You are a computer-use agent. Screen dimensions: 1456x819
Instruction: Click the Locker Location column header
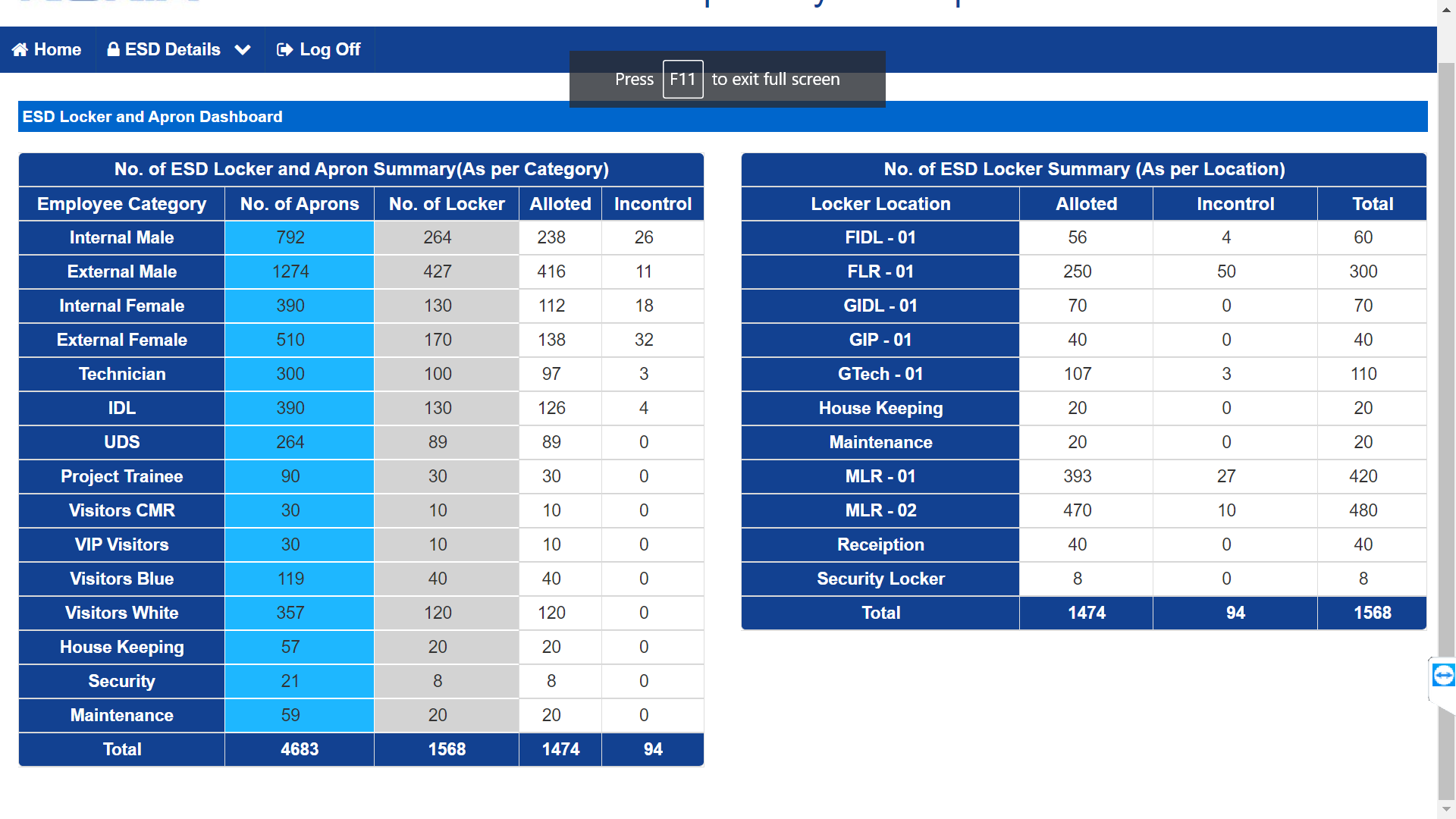point(880,204)
